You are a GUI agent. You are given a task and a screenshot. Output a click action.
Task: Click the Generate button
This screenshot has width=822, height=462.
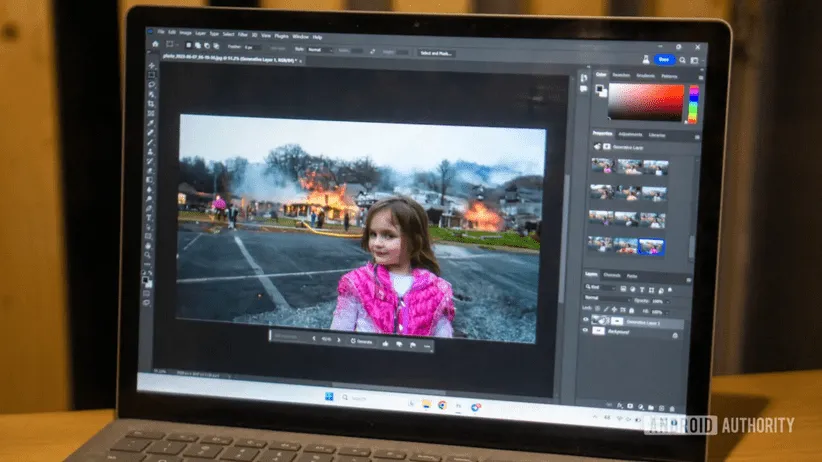coord(361,341)
